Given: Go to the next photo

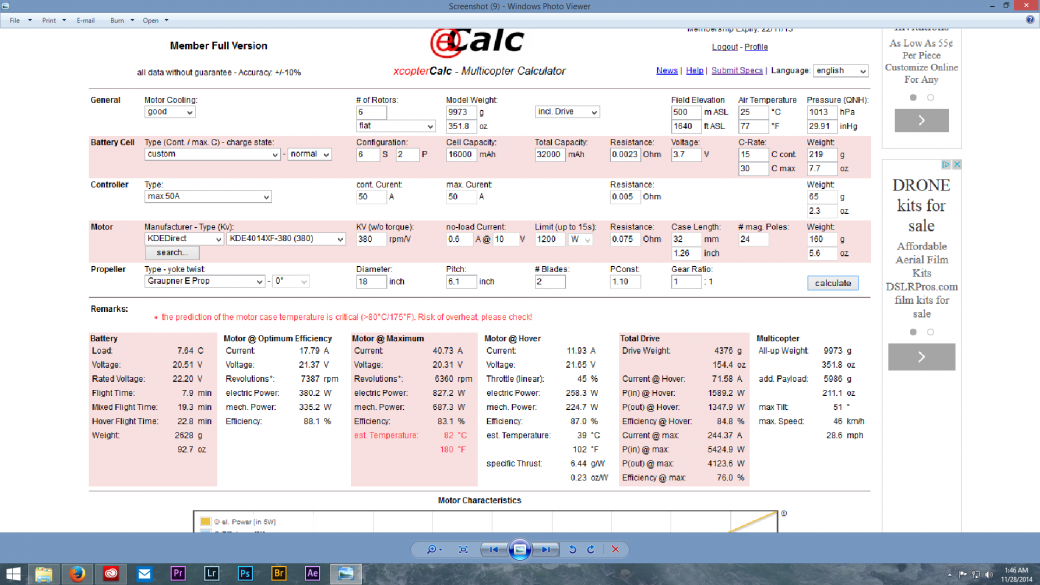Looking at the screenshot, I should coord(545,549).
